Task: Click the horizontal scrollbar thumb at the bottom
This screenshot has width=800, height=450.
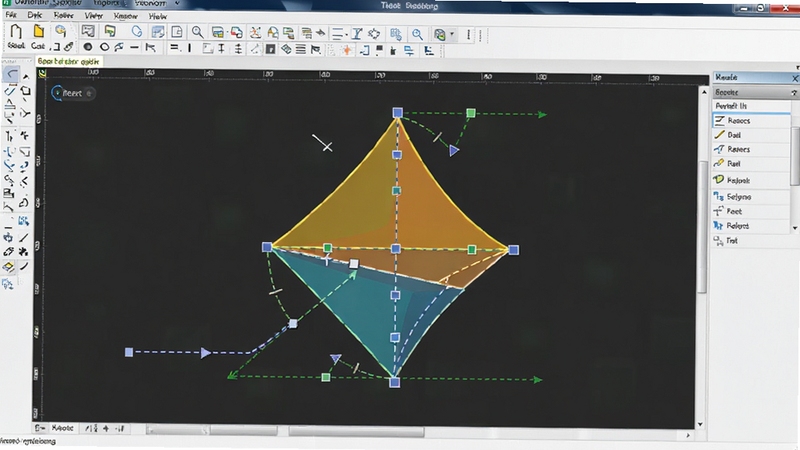Action: pyautogui.click(x=356, y=432)
